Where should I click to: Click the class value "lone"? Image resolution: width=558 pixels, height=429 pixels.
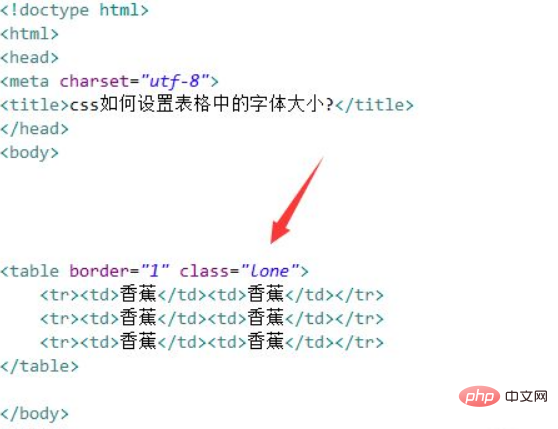[270, 271]
